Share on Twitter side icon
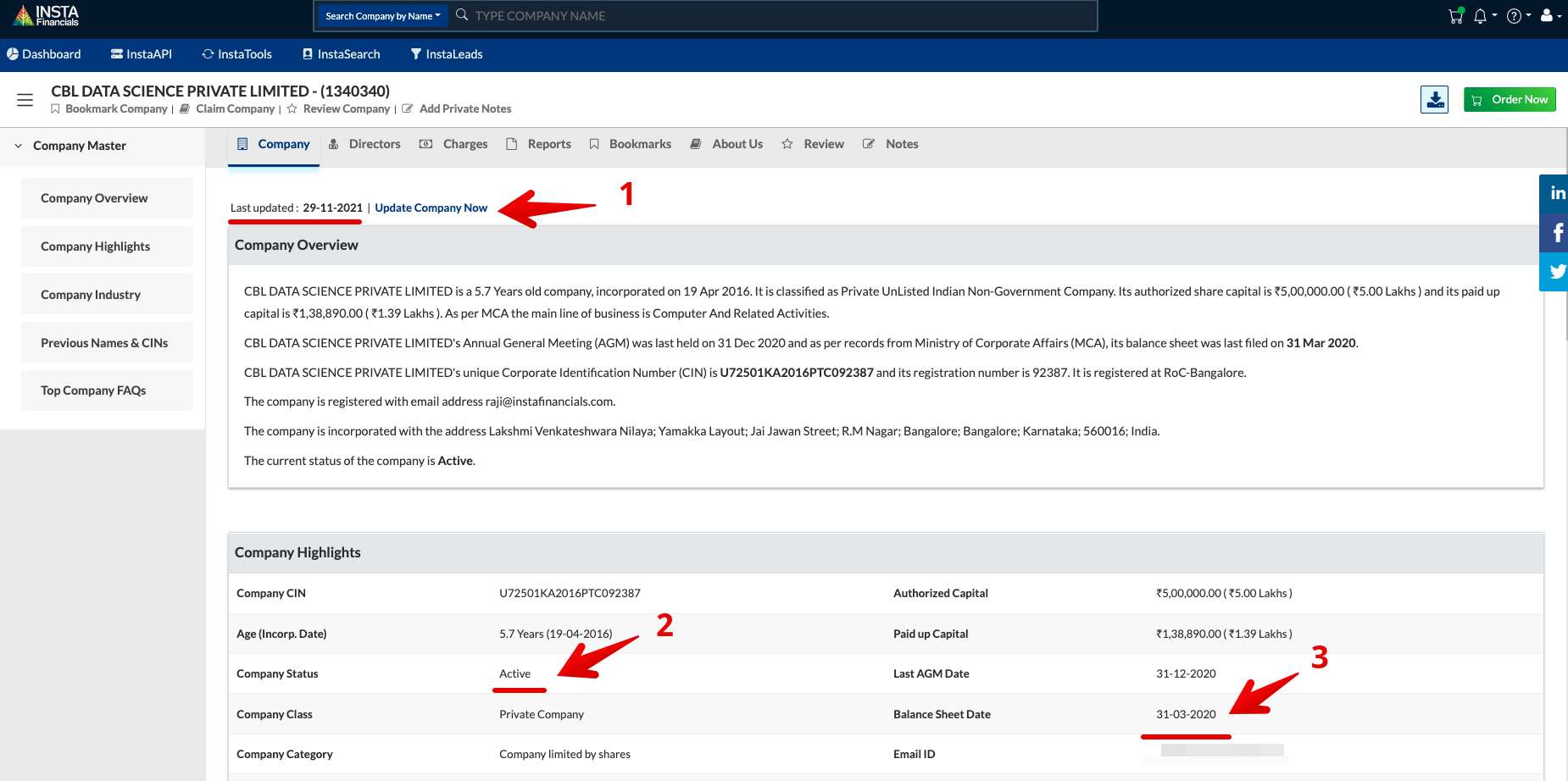The width and height of the screenshot is (1568, 781). (1557, 272)
